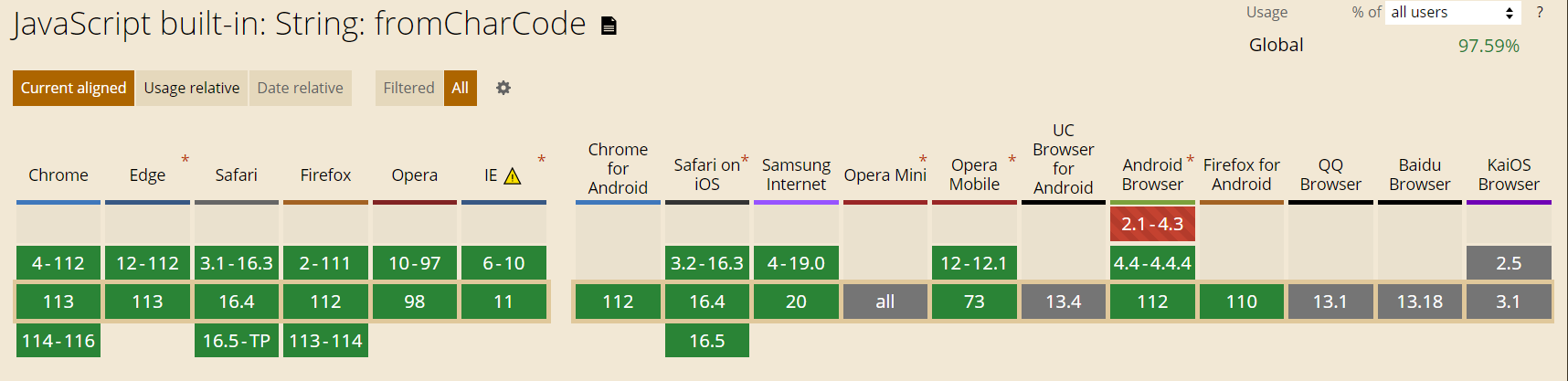Select the All browsers option
Image resolution: width=1568 pixels, height=381 pixels.
[461, 88]
